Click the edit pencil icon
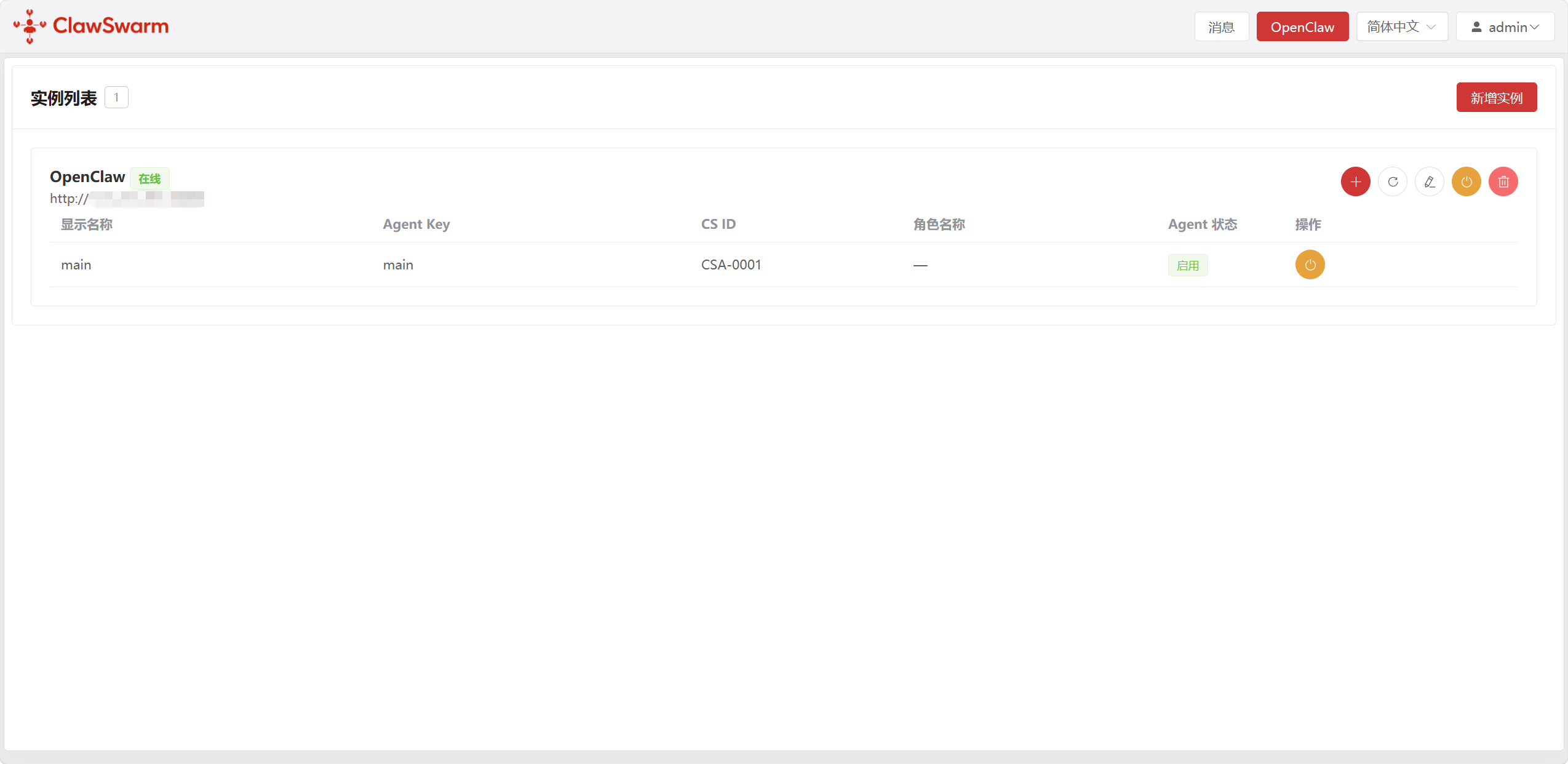Image resolution: width=1568 pixels, height=764 pixels. (1429, 181)
